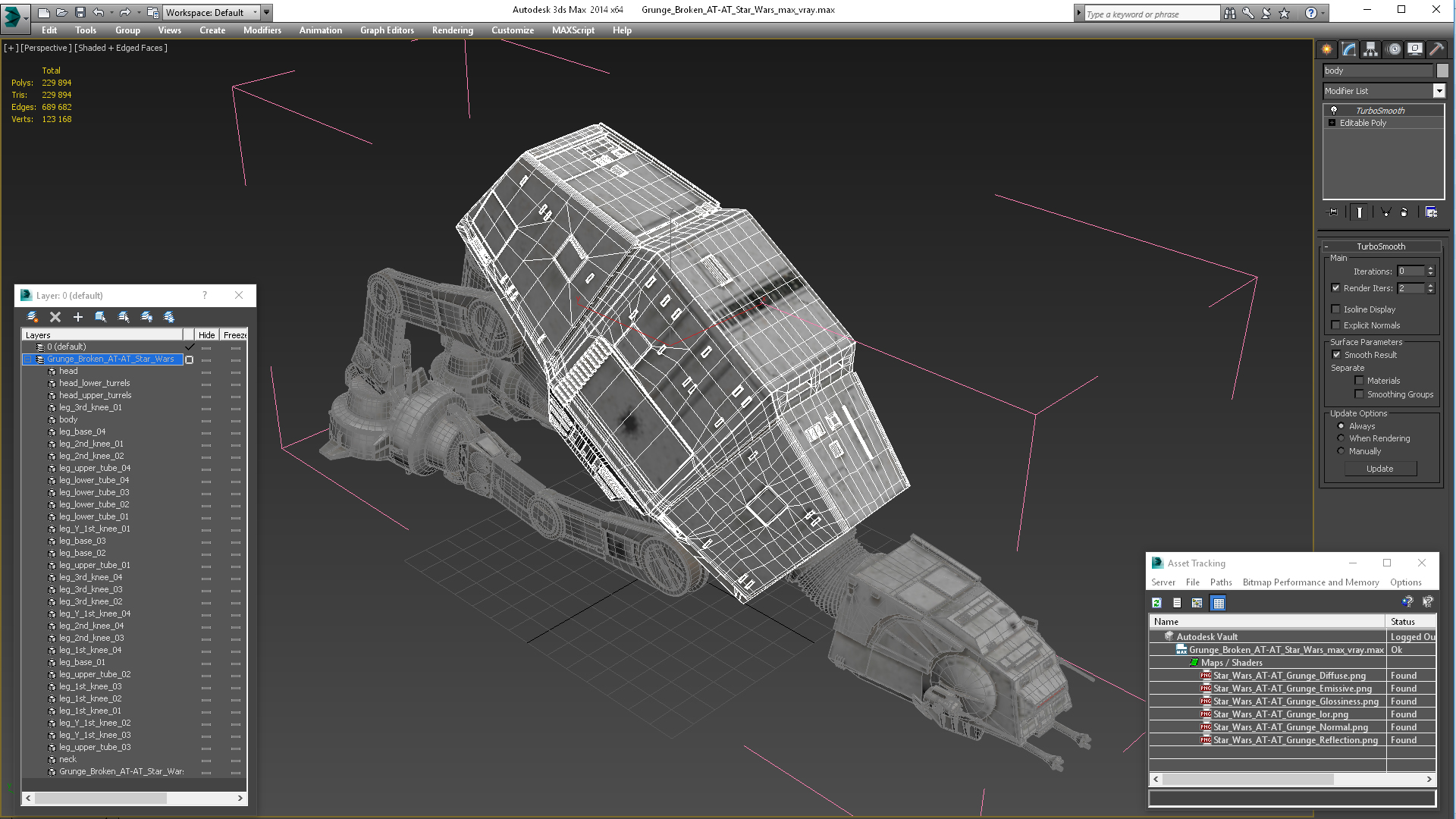Image resolution: width=1456 pixels, height=819 pixels.
Task: Open the Hierarchy command panel tab
Action: [1370, 49]
